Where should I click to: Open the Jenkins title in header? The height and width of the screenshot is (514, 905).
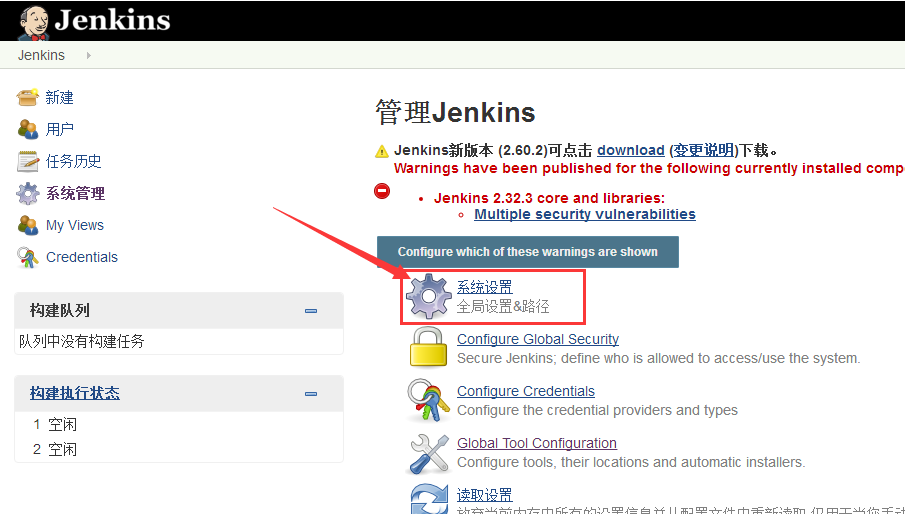point(113,20)
